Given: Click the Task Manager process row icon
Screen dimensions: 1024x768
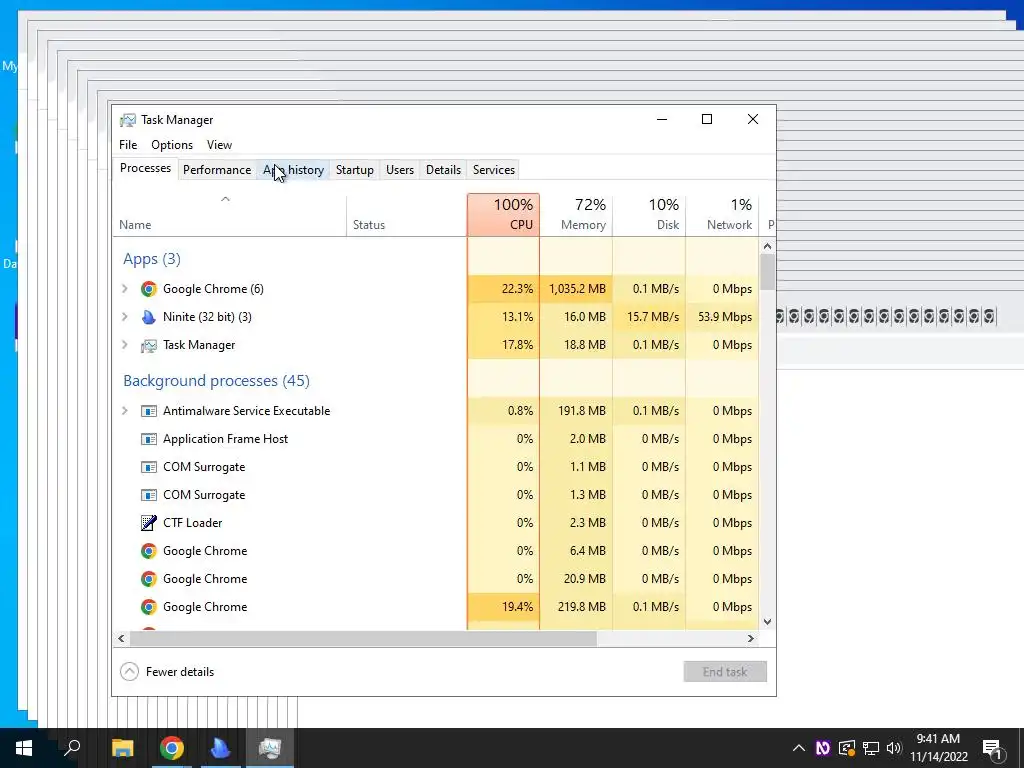Looking at the screenshot, I should [x=149, y=345].
